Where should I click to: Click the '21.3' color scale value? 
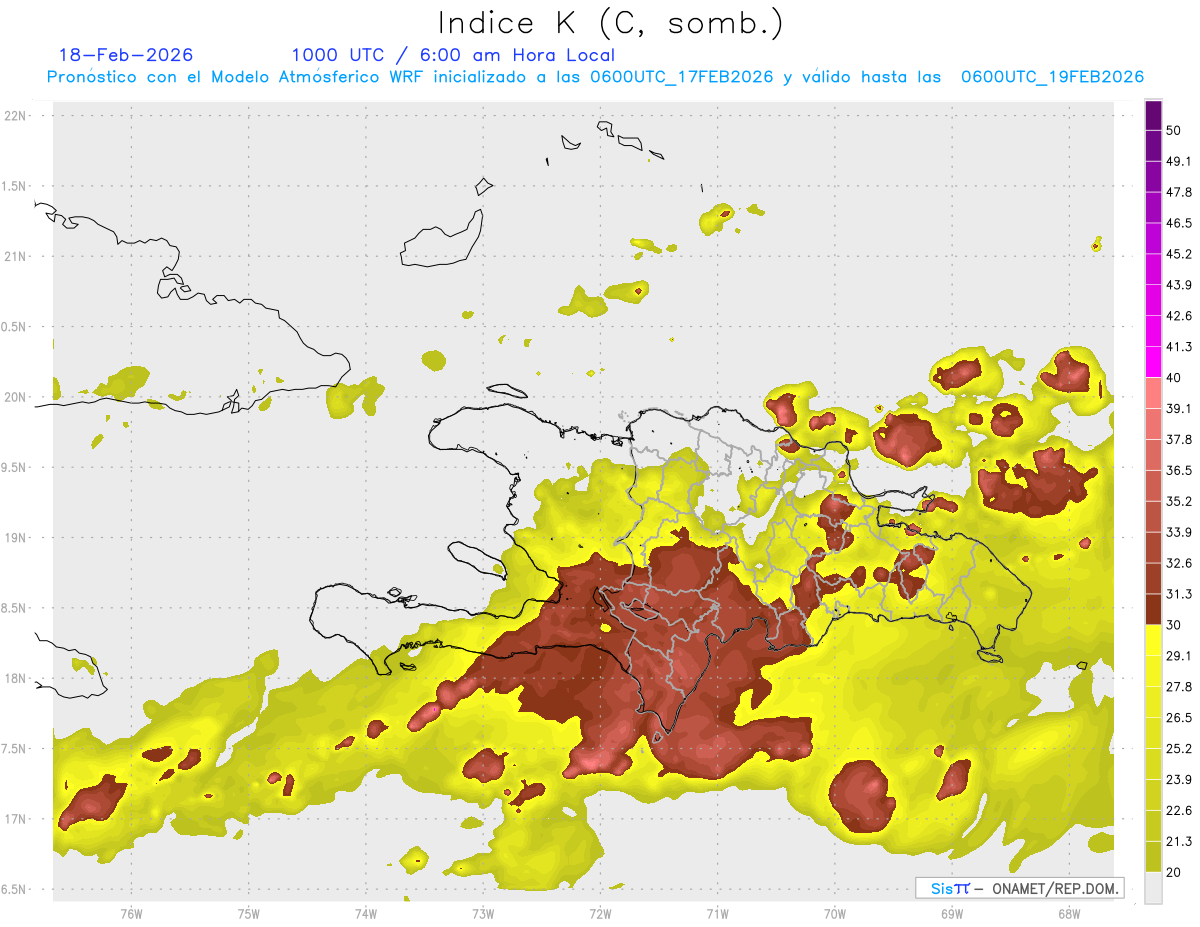1179,842
